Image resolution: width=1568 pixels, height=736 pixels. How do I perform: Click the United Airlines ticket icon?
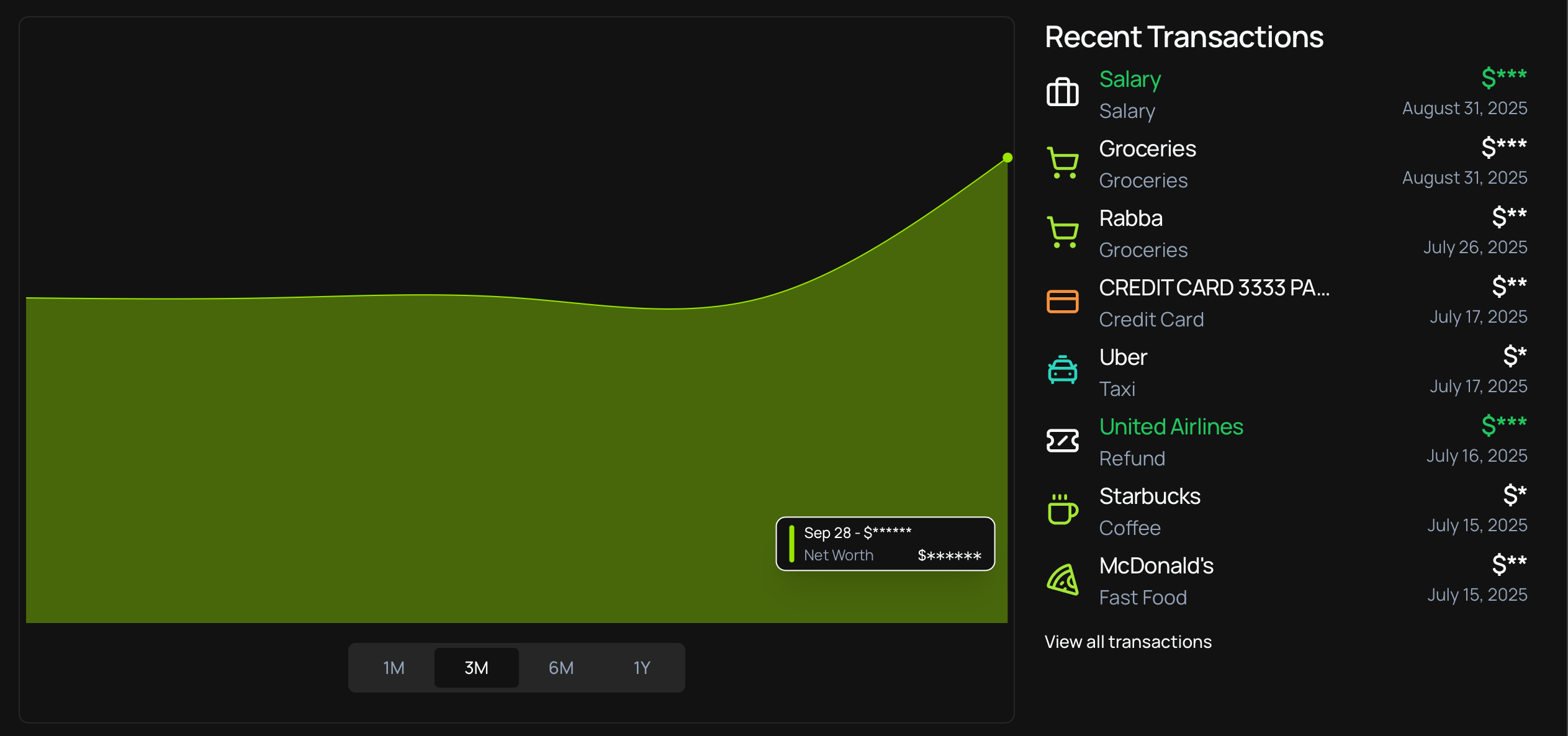[x=1062, y=441]
